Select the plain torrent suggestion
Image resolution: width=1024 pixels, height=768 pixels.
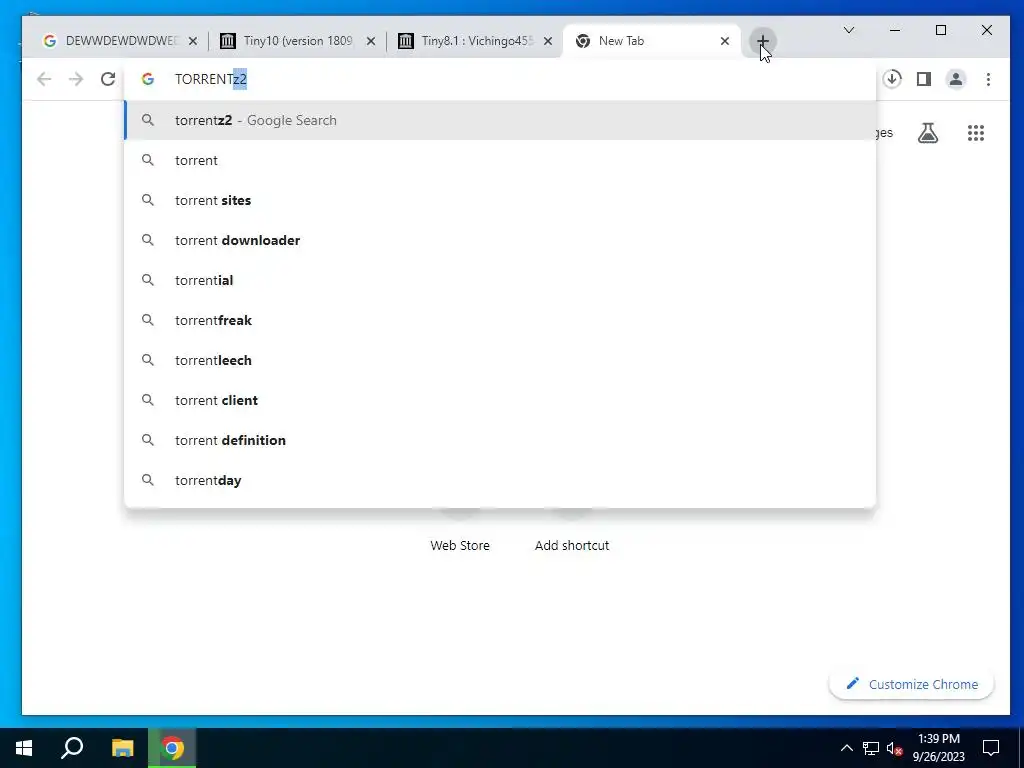tap(500, 160)
